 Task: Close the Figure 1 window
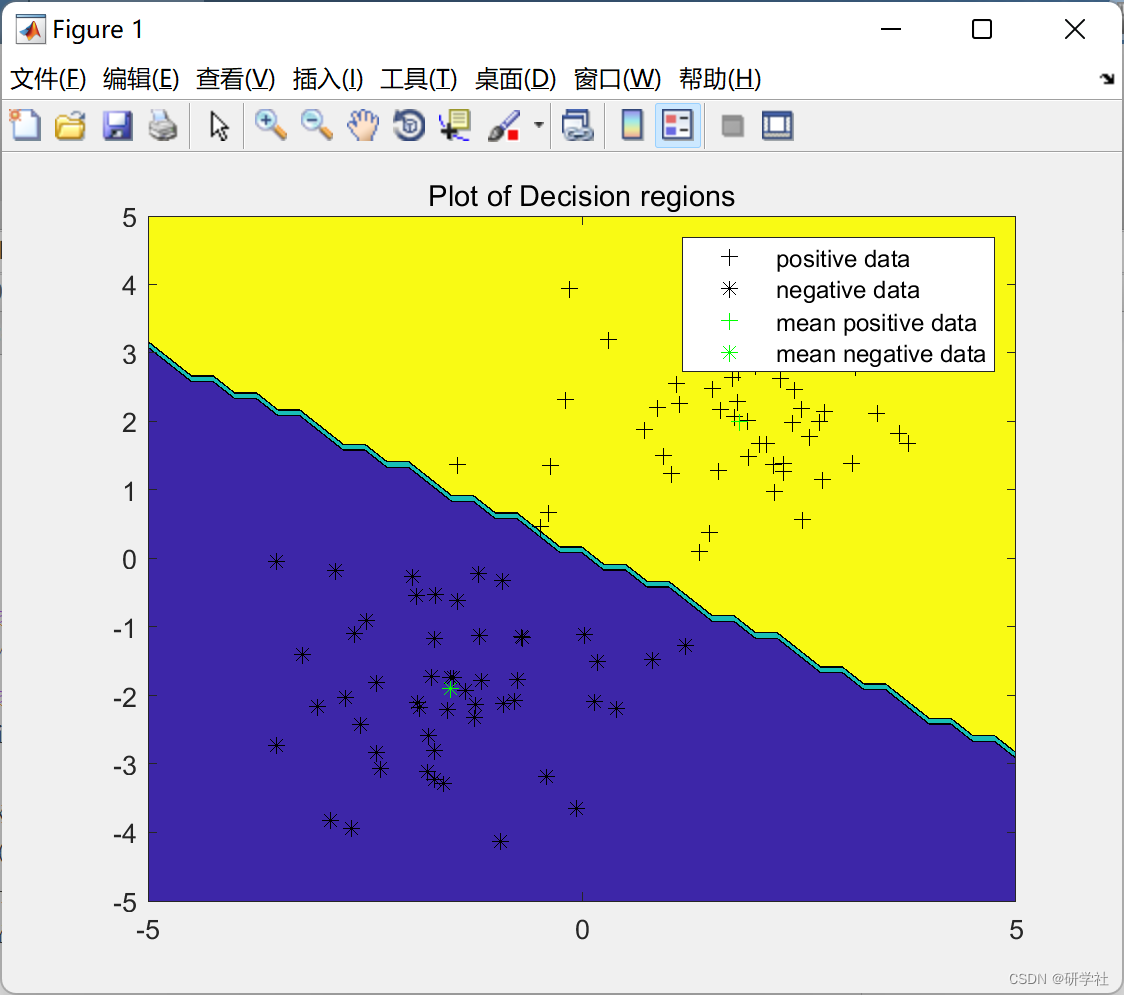[1075, 29]
